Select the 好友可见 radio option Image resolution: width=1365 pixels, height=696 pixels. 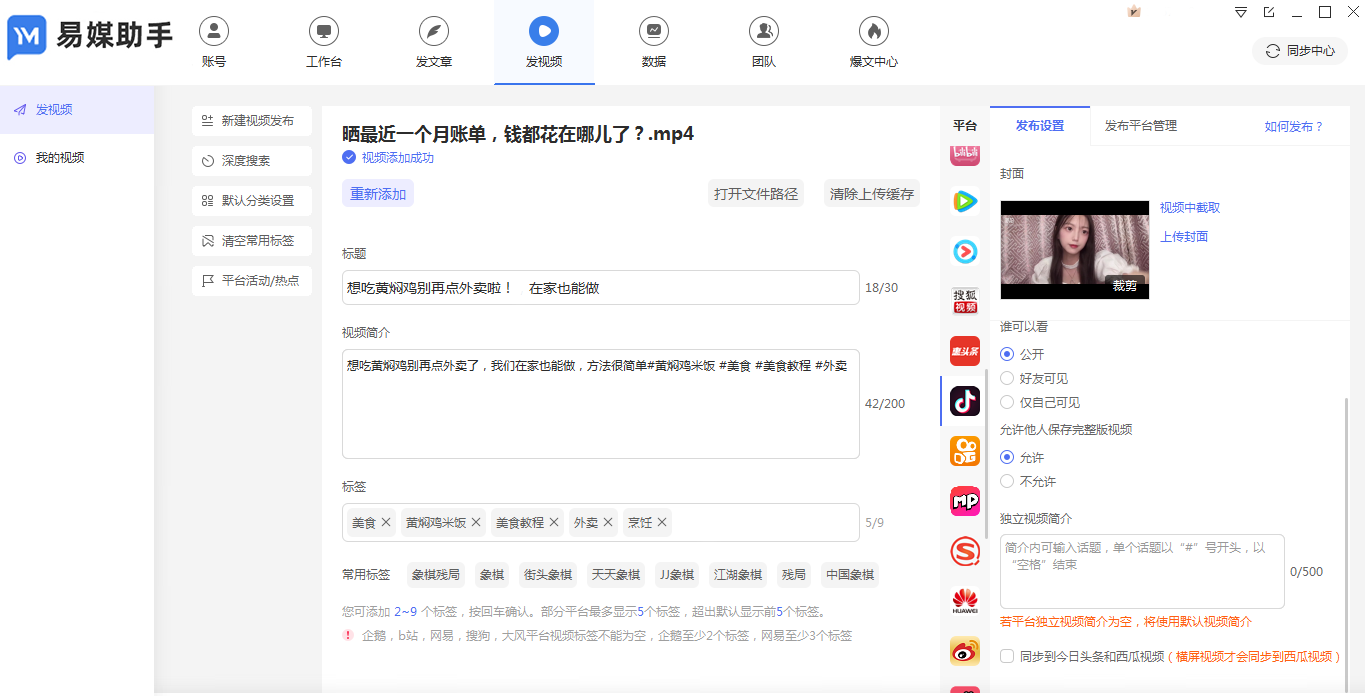point(1007,378)
